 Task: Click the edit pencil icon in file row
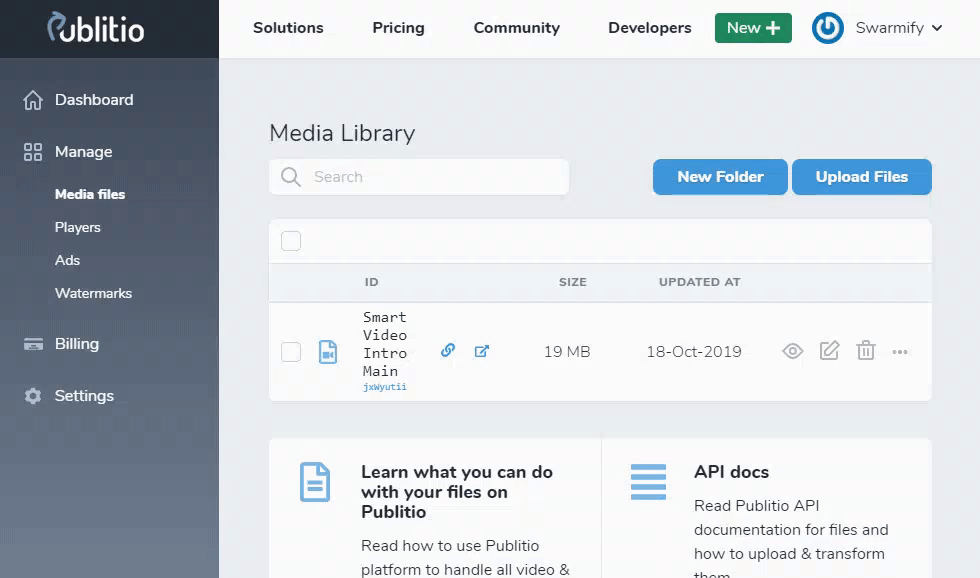coord(829,351)
